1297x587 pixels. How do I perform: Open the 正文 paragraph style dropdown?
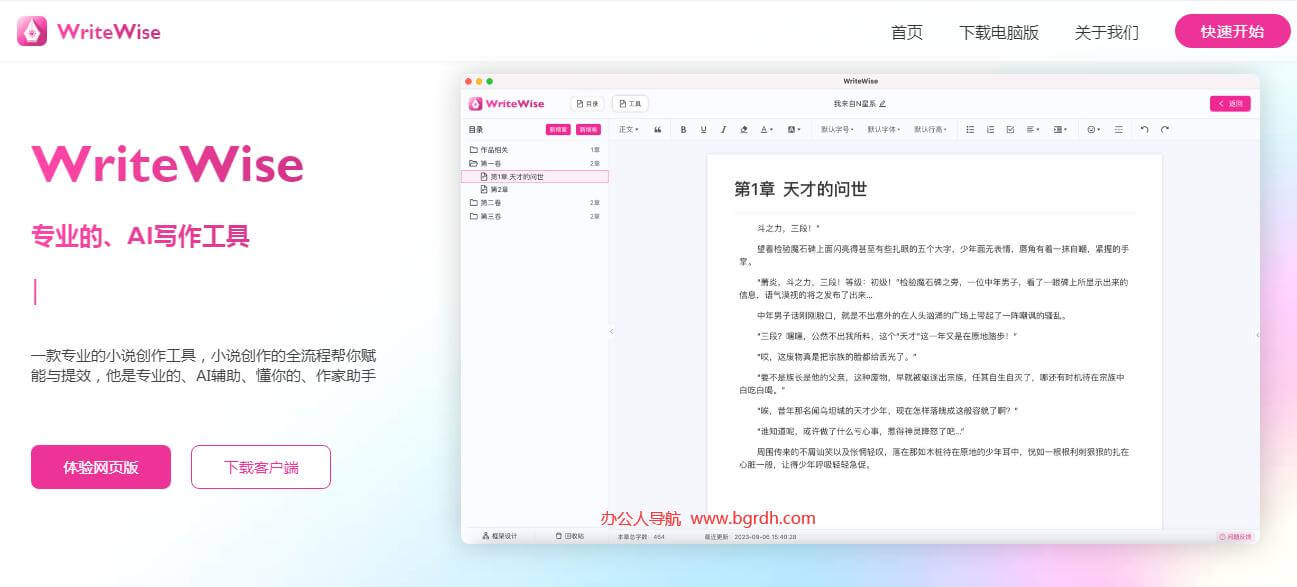click(629, 129)
